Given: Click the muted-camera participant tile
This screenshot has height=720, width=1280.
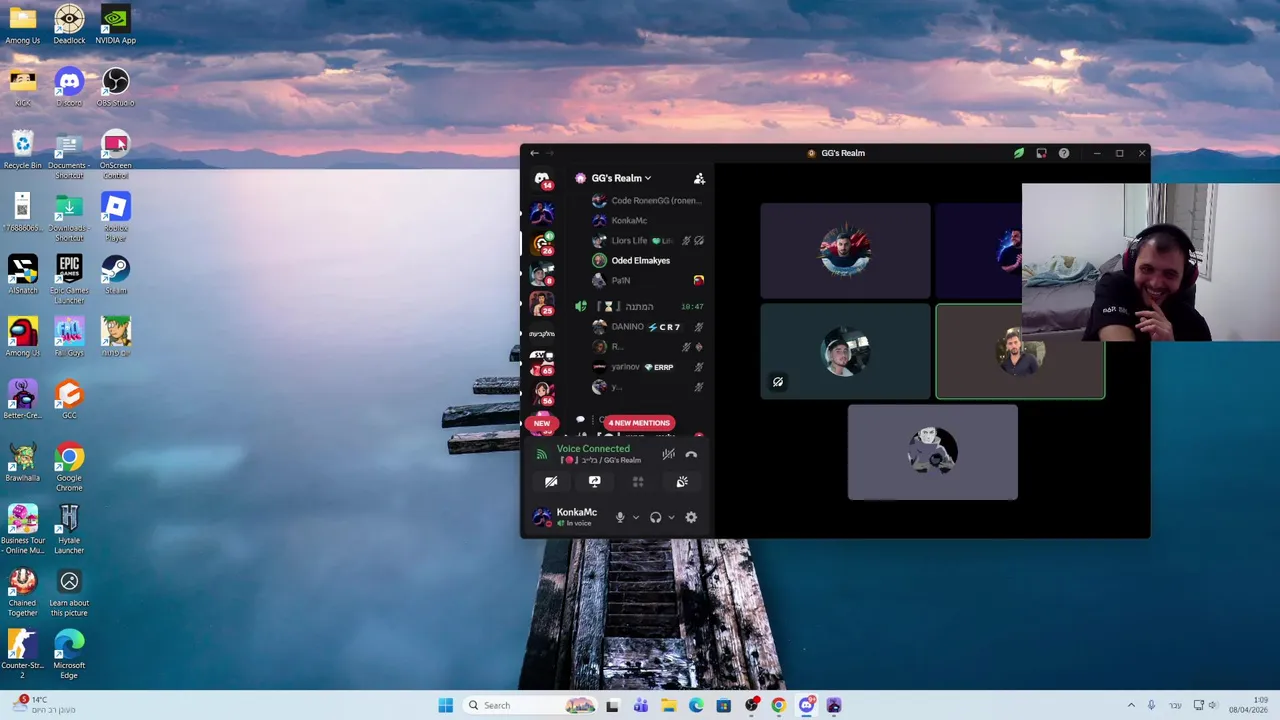Looking at the screenshot, I should (845, 351).
